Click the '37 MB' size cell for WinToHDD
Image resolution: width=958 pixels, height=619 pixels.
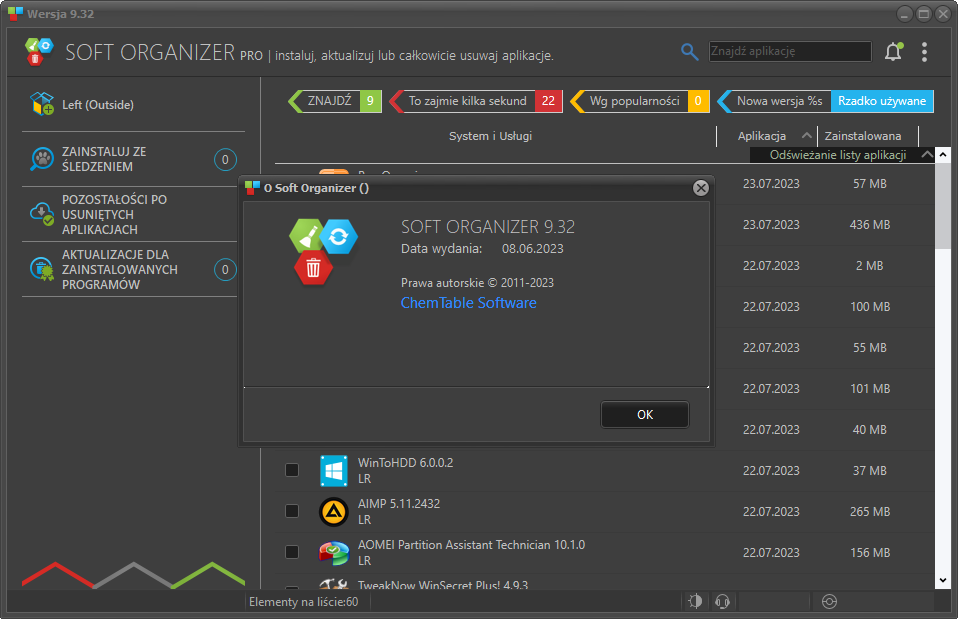869,471
